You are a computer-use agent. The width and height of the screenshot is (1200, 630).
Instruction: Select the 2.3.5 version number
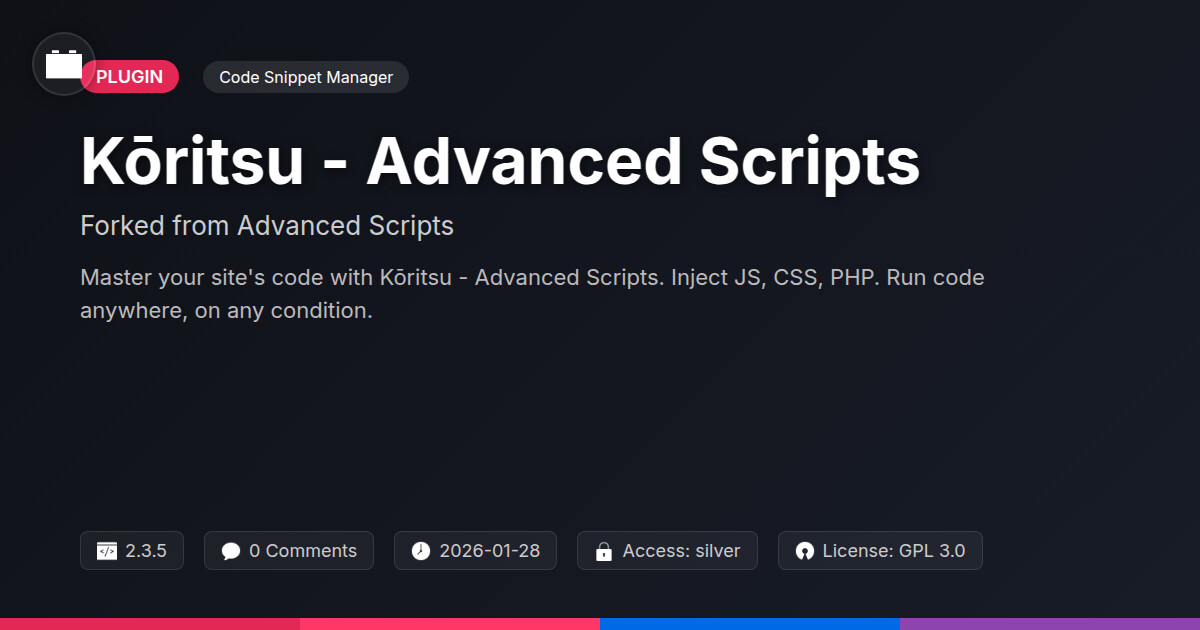coord(146,551)
